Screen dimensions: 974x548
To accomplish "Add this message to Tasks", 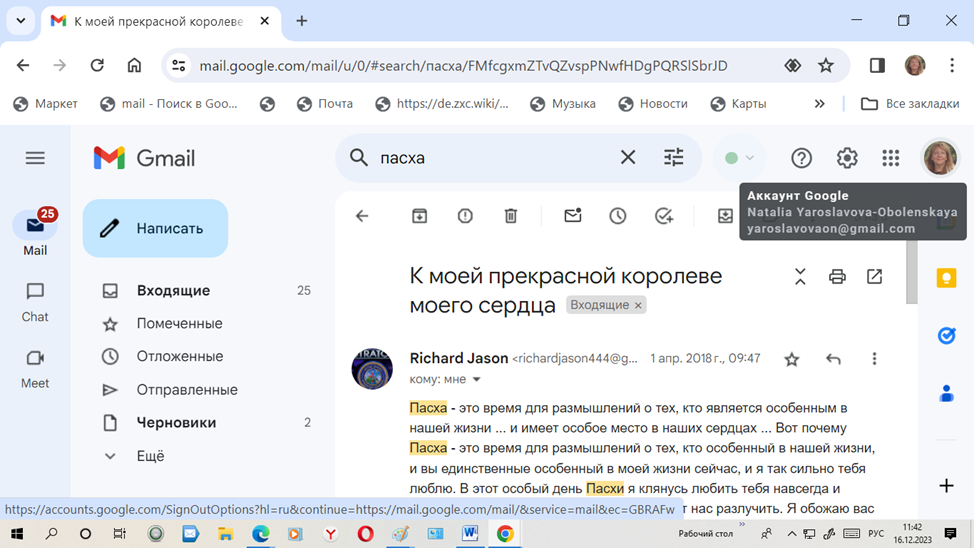I will (x=664, y=216).
